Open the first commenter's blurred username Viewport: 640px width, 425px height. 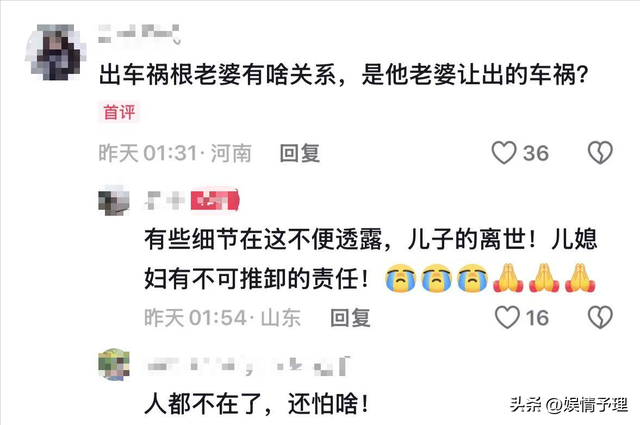pos(139,34)
